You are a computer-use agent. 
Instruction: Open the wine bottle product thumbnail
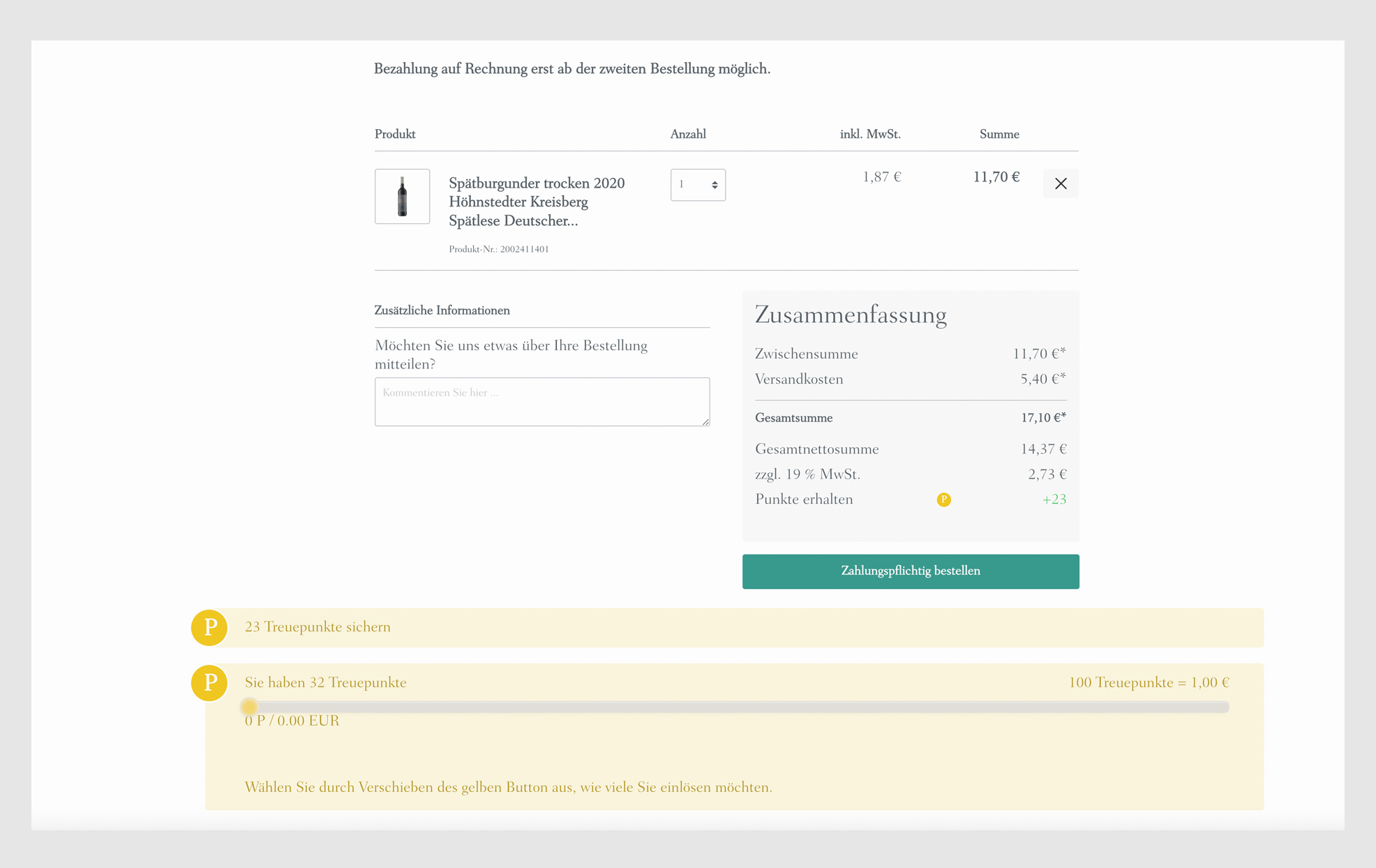[x=402, y=196]
